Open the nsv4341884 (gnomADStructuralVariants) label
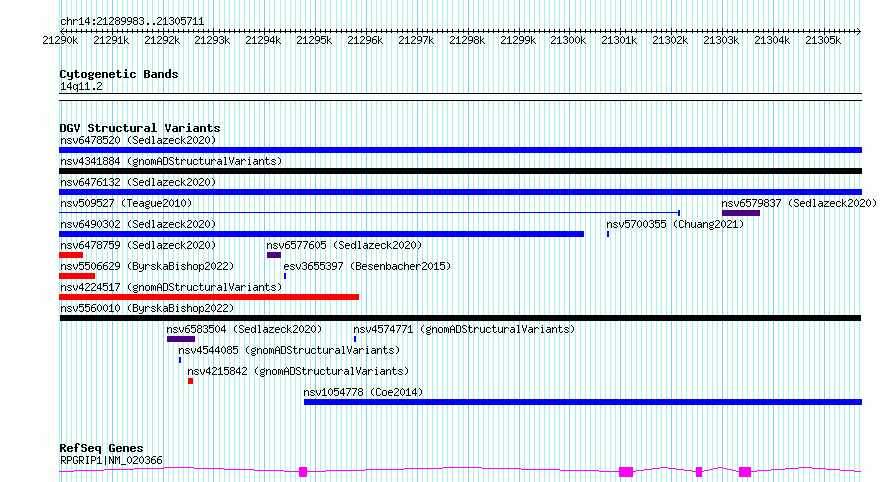 (x=171, y=161)
